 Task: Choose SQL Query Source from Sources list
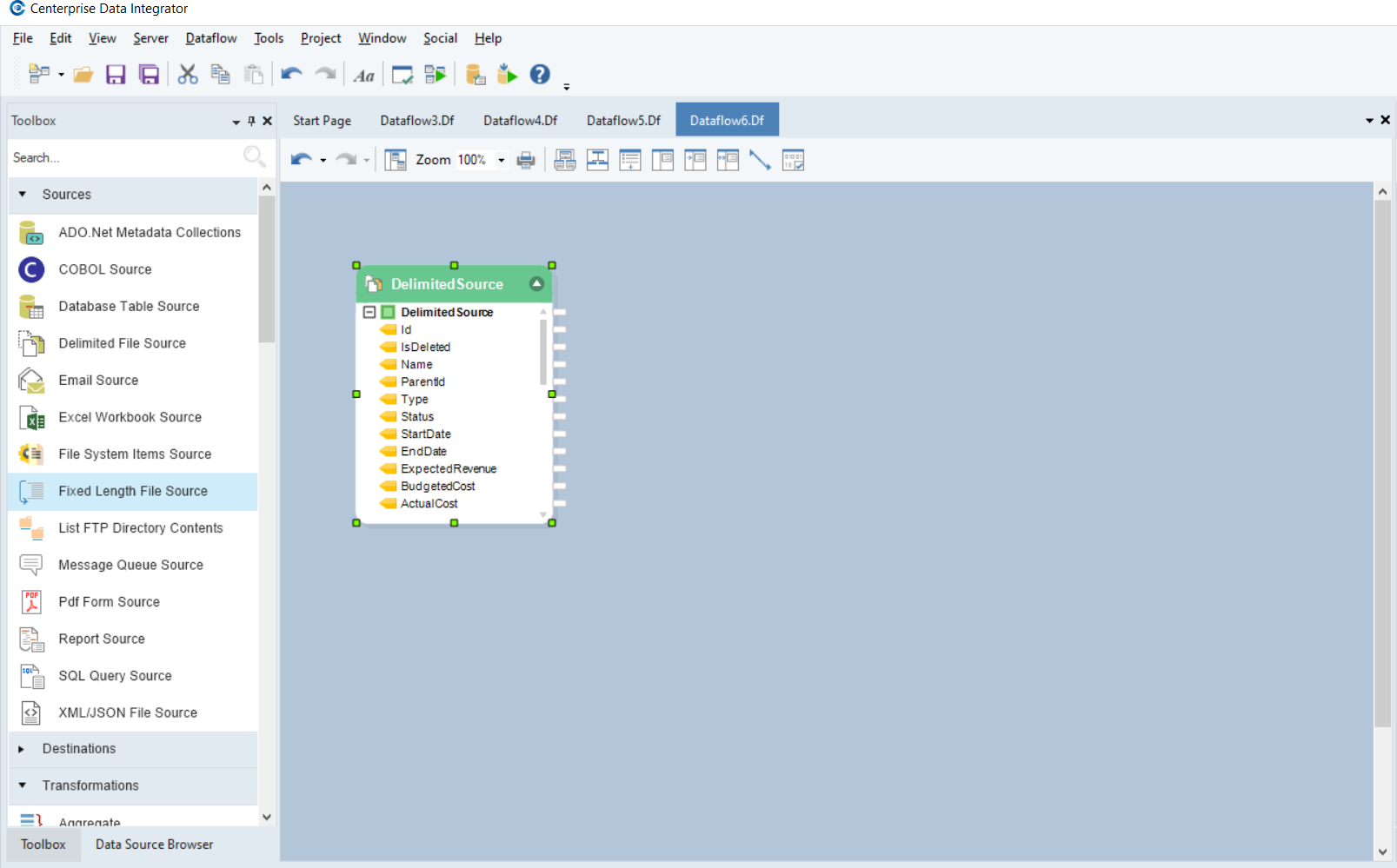tap(115, 676)
